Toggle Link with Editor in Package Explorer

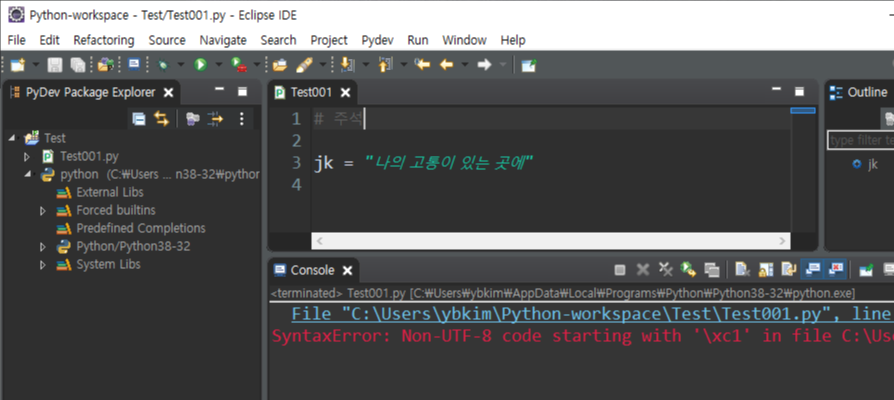click(x=161, y=119)
